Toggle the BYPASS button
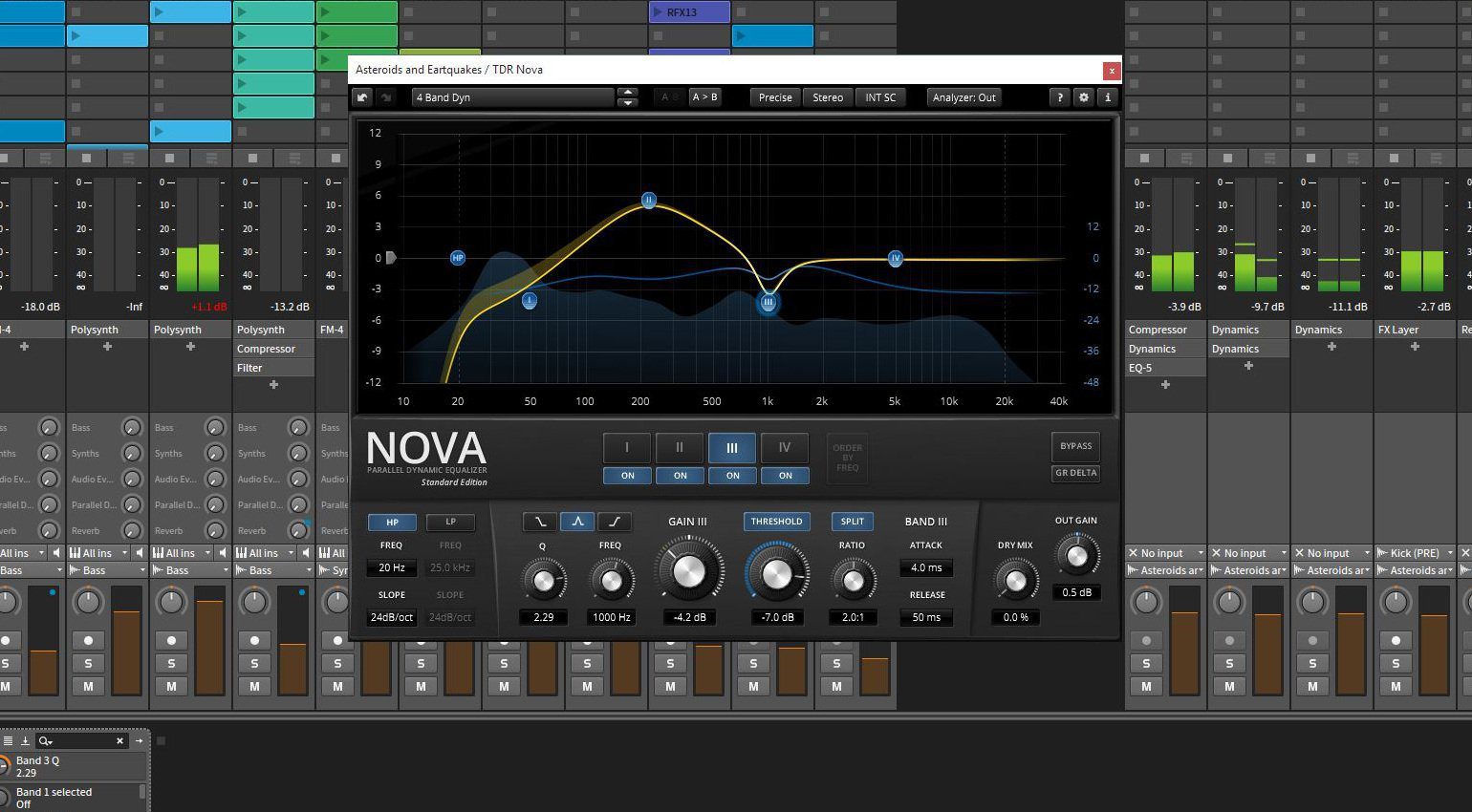1472x812 pixels. [x=1076, y=446]
